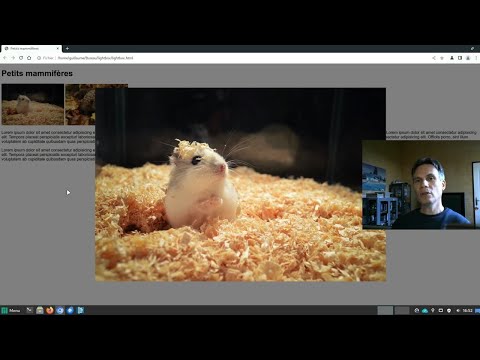This screenshot has height=360, width=480.
Task: Open the user profile icon
Action: point(468,58)
